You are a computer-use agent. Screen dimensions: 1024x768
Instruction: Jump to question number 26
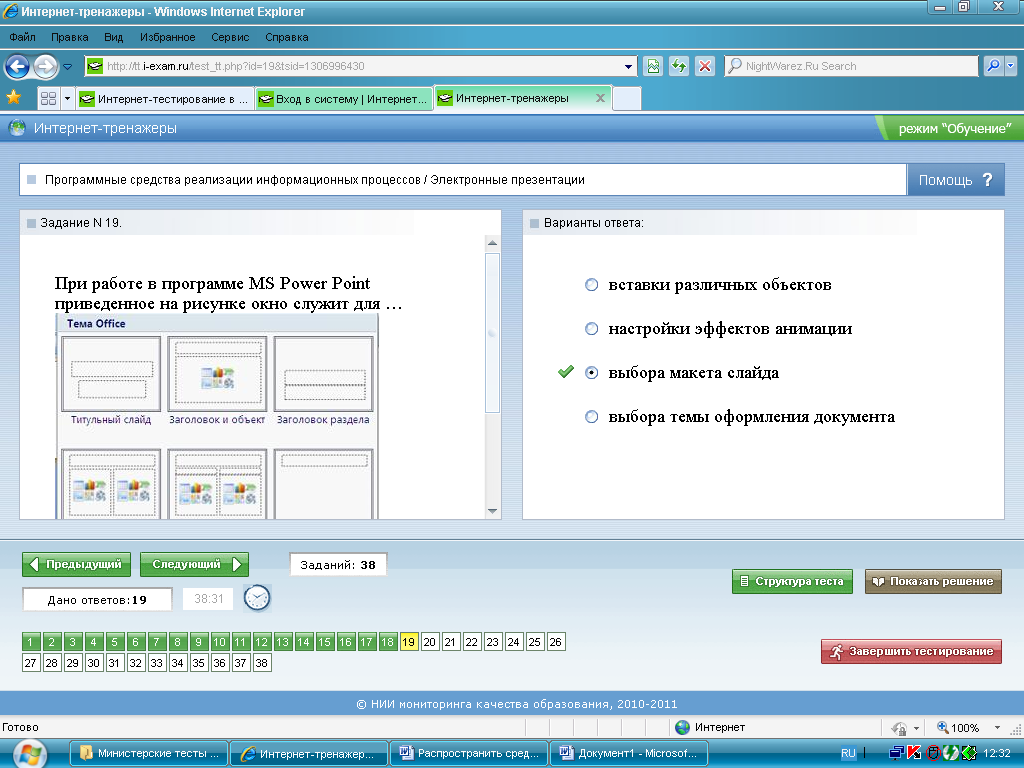point(555,642)
